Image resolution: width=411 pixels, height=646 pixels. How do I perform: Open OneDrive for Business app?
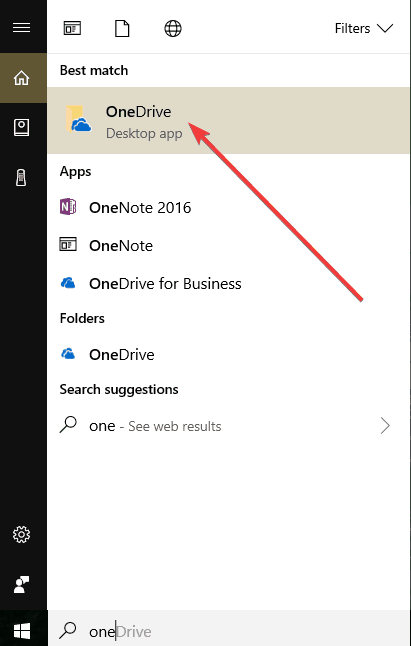click(229, 283)
